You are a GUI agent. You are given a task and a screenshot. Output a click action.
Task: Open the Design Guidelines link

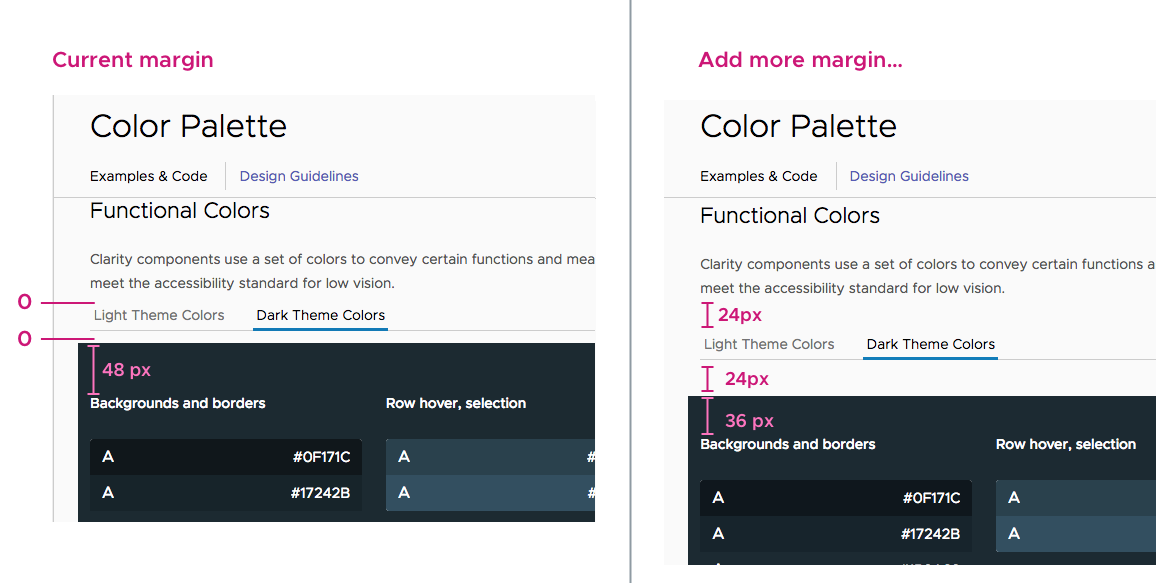[x=298, y=176]
